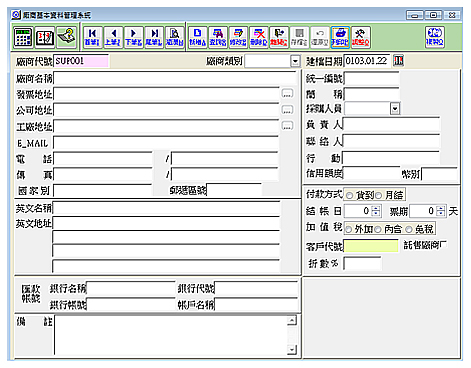Screen dimensions: 471x368
Task: Click the 銀行名稱 input field
Action: tap(131, 288)
